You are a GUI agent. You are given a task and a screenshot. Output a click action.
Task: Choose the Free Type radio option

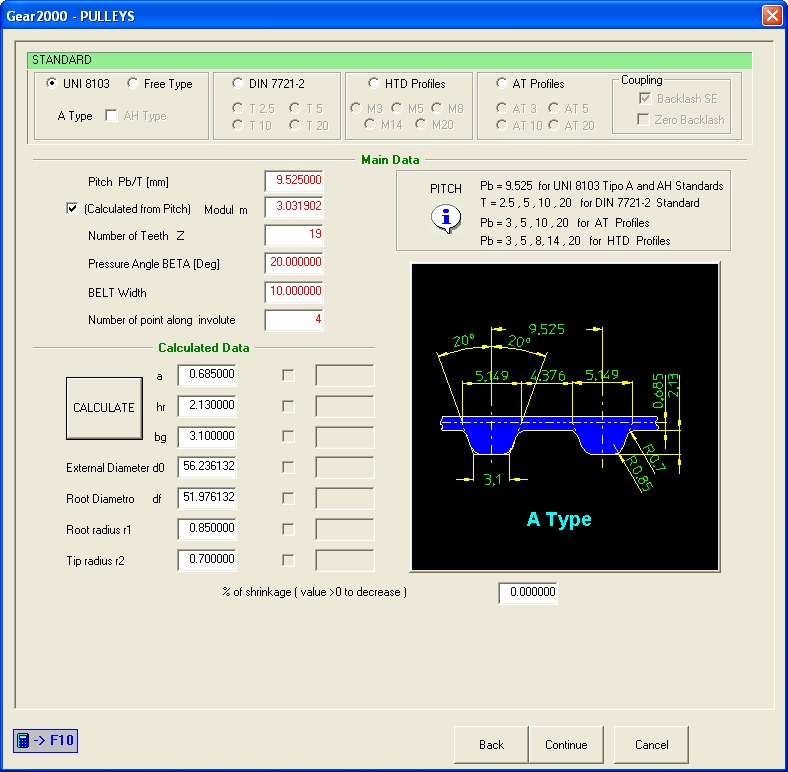point(133,84)
